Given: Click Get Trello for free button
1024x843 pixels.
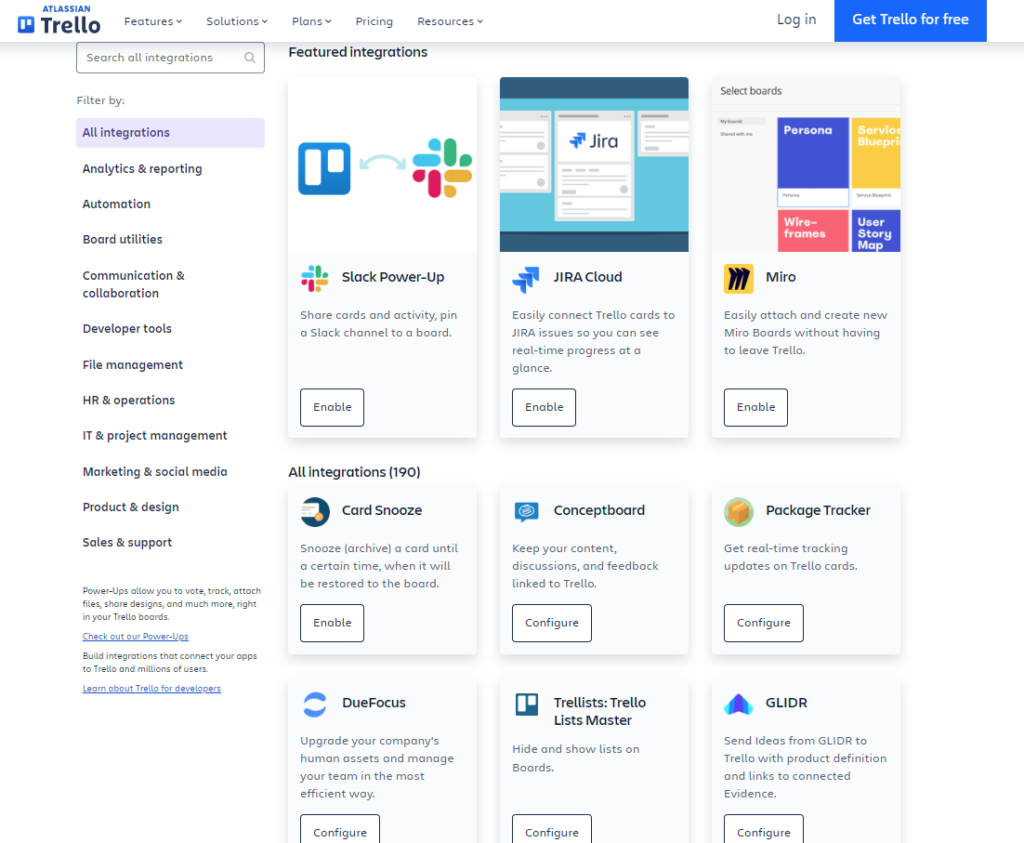Looking at the screenshot, I should tap(910, 20).
